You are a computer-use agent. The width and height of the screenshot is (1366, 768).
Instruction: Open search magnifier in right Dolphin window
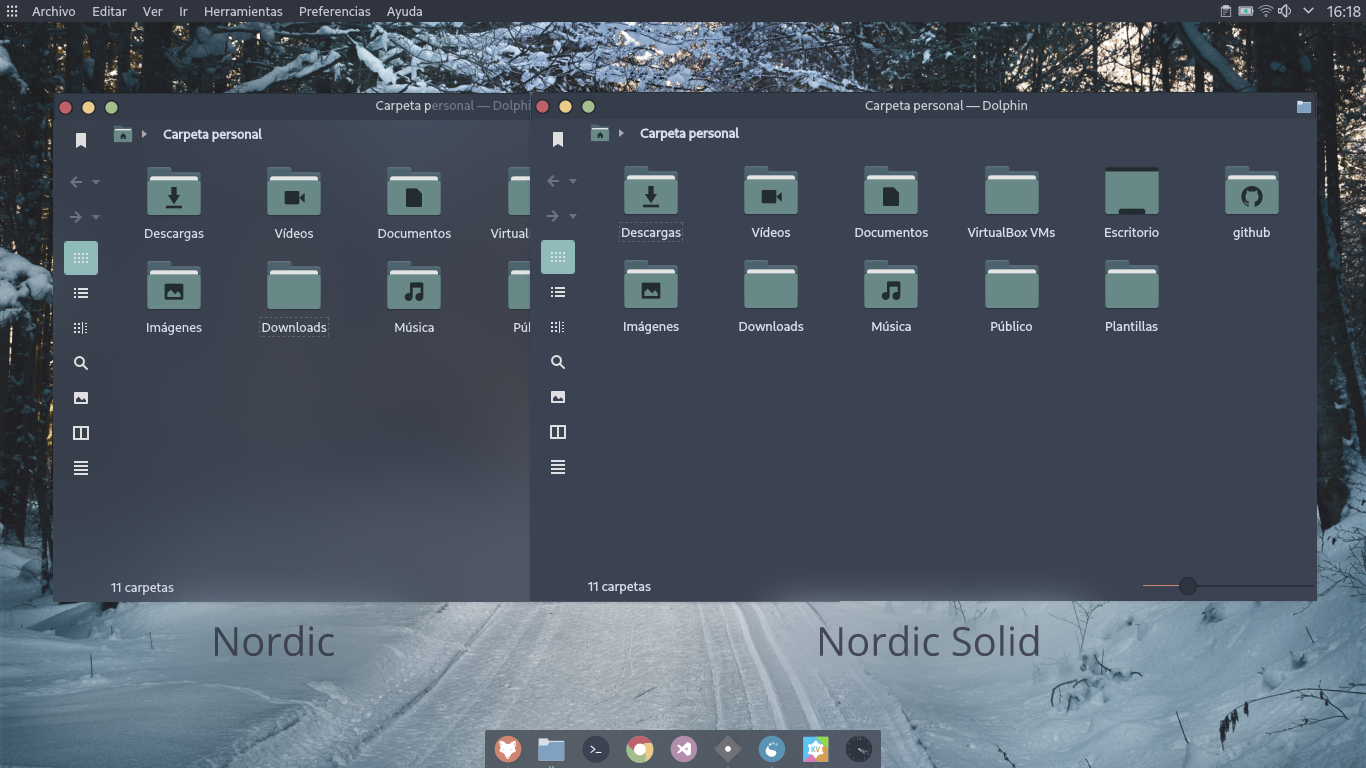click(x=558, y=362)
